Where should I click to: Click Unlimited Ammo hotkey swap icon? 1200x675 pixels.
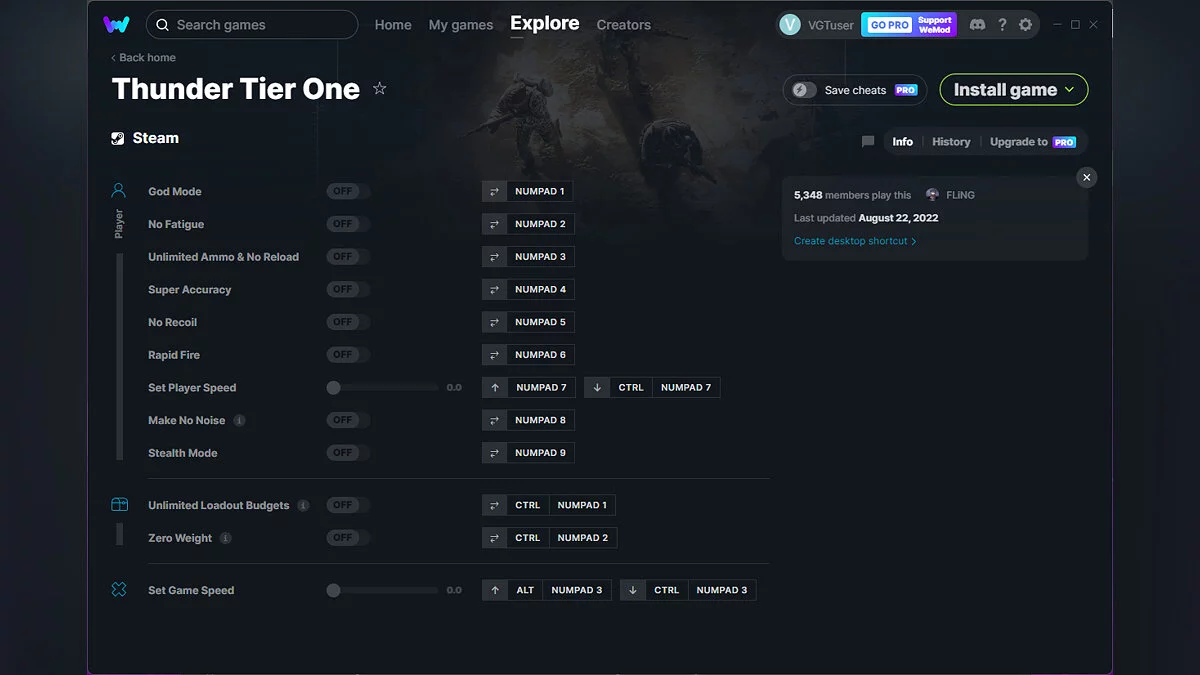pos(494,257)
